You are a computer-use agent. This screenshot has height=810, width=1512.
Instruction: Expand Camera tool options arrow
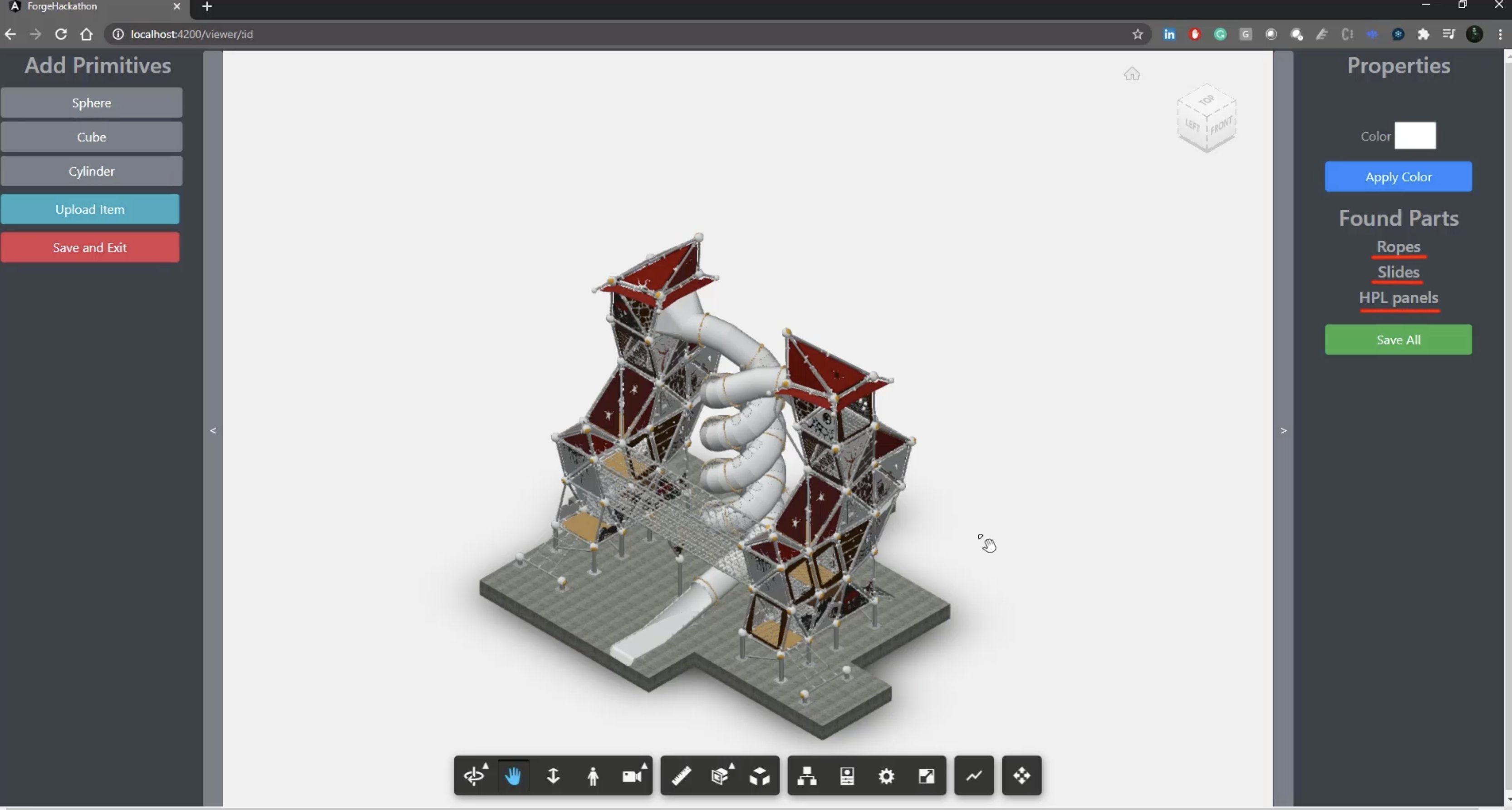pos(644,766)
